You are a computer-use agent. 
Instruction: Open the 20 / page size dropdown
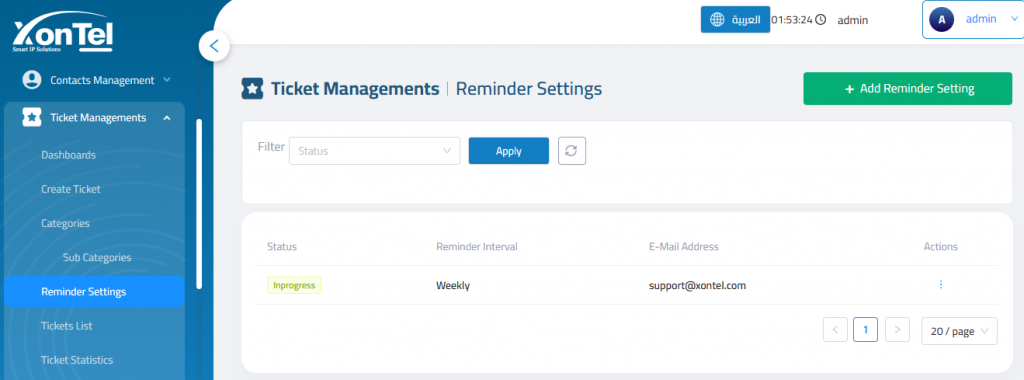point(959,331)
